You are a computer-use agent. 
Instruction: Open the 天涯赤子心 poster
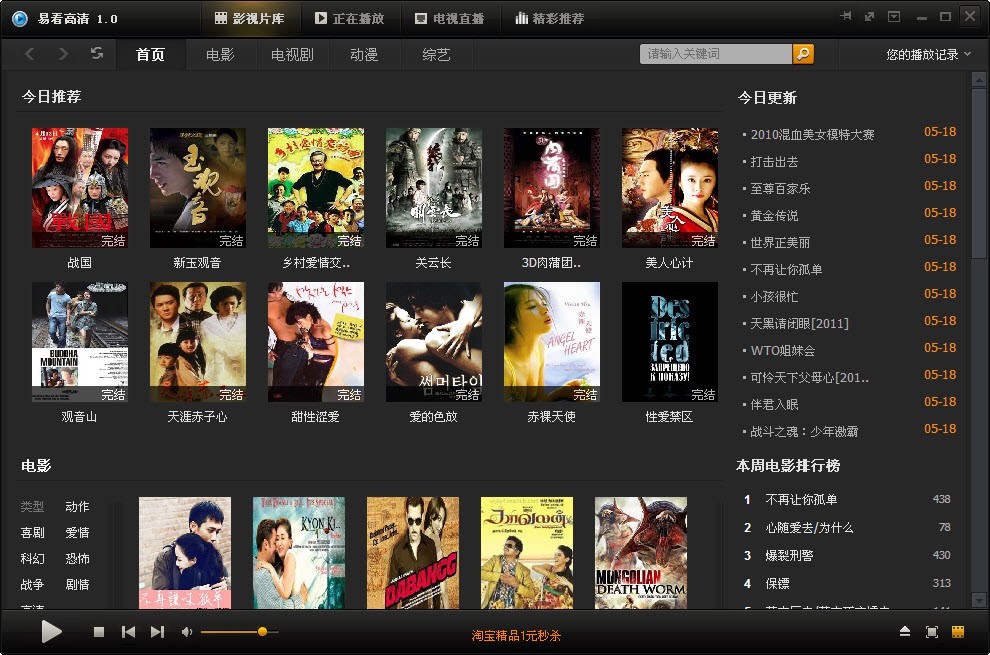click(x=198, y=342)
